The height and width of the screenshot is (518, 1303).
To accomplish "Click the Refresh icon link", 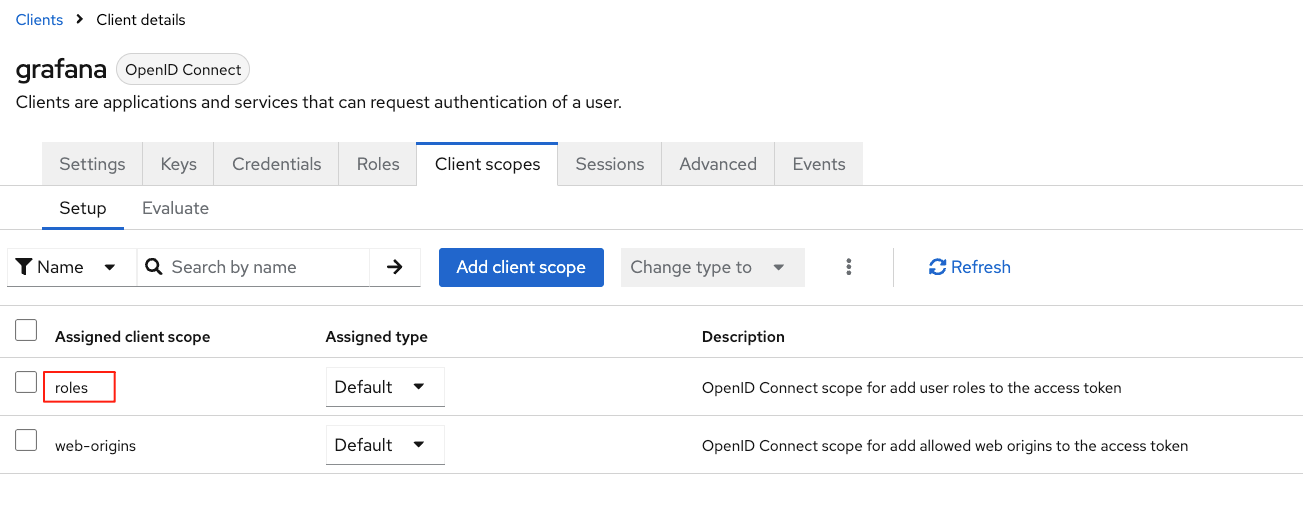I will coord(969,267).
